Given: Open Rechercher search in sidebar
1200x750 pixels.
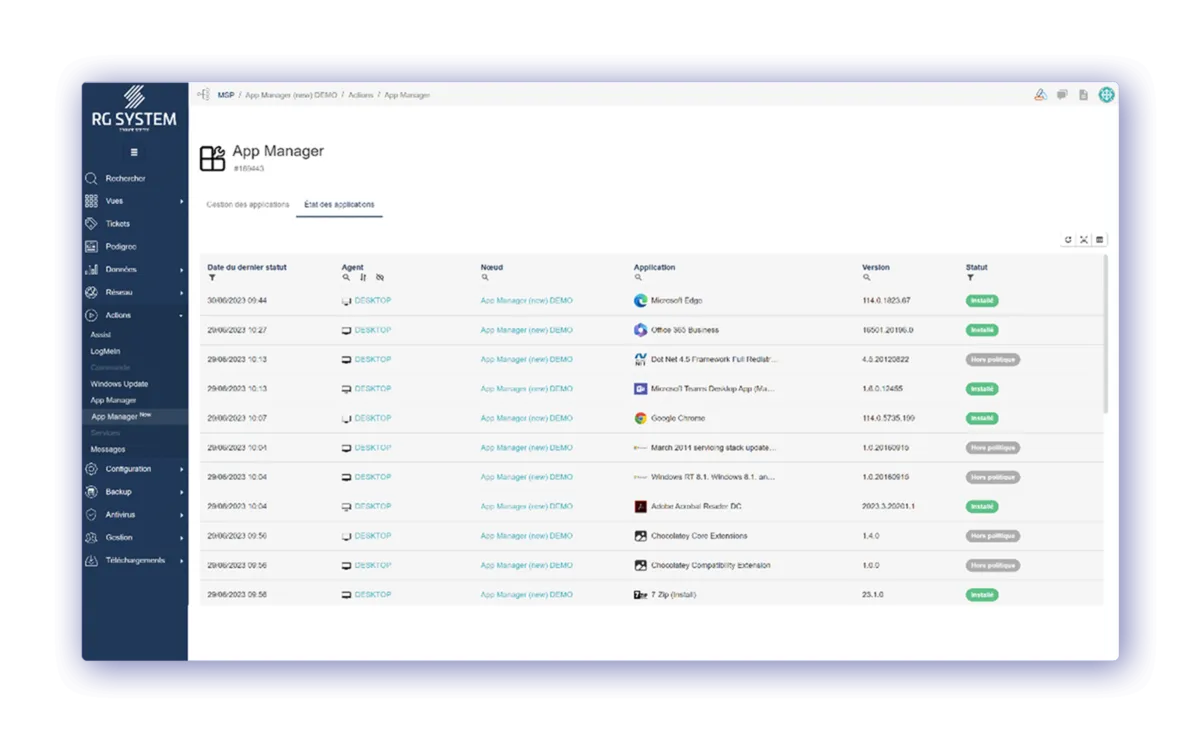Looking at the screenshot, I should pos(125,178).
